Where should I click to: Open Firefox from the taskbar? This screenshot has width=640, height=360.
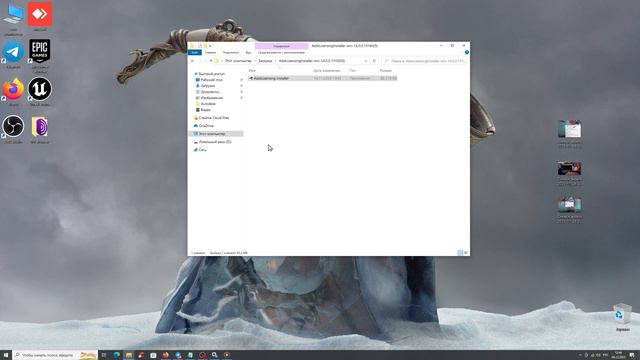coord(165,355)
